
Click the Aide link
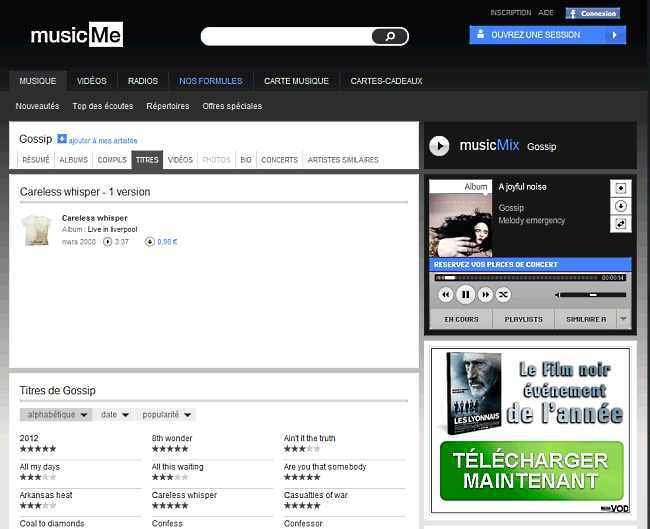click(546, 13)
